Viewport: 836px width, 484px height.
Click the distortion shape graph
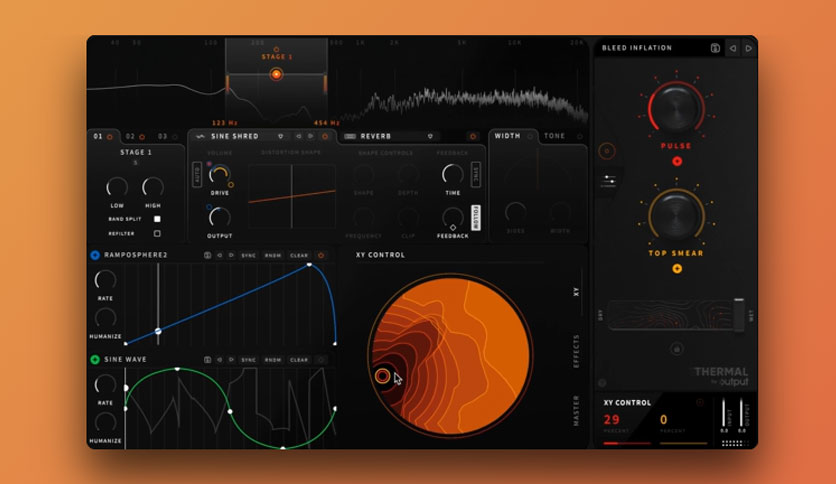pyautogui.click(x=292, y=196)
